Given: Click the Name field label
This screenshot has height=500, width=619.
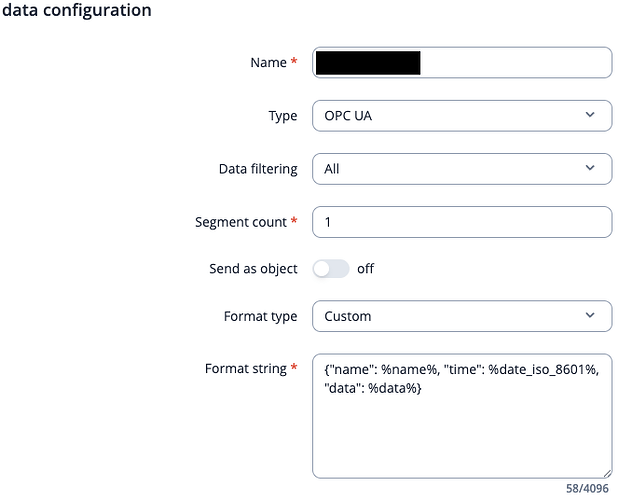Looking at the screenshot, I should pos(268,62).
